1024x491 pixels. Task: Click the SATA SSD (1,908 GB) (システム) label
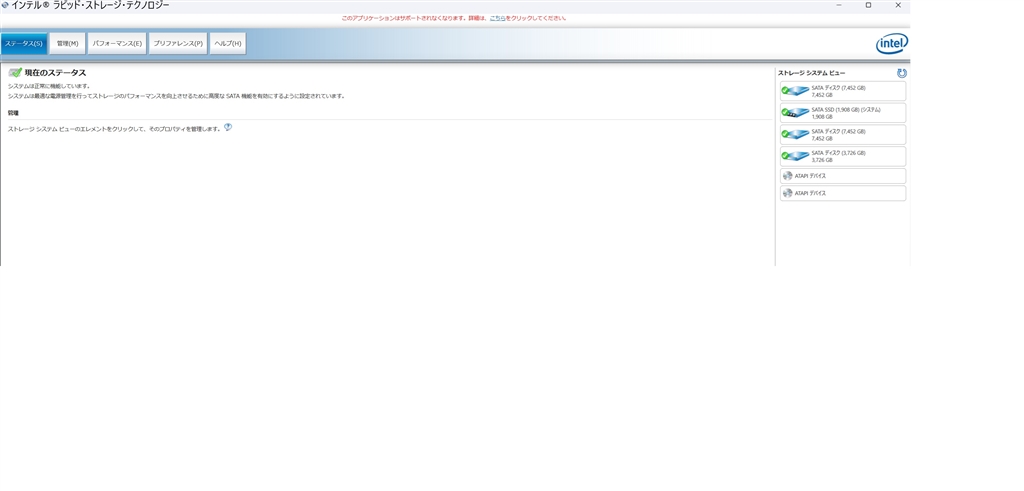846,110
